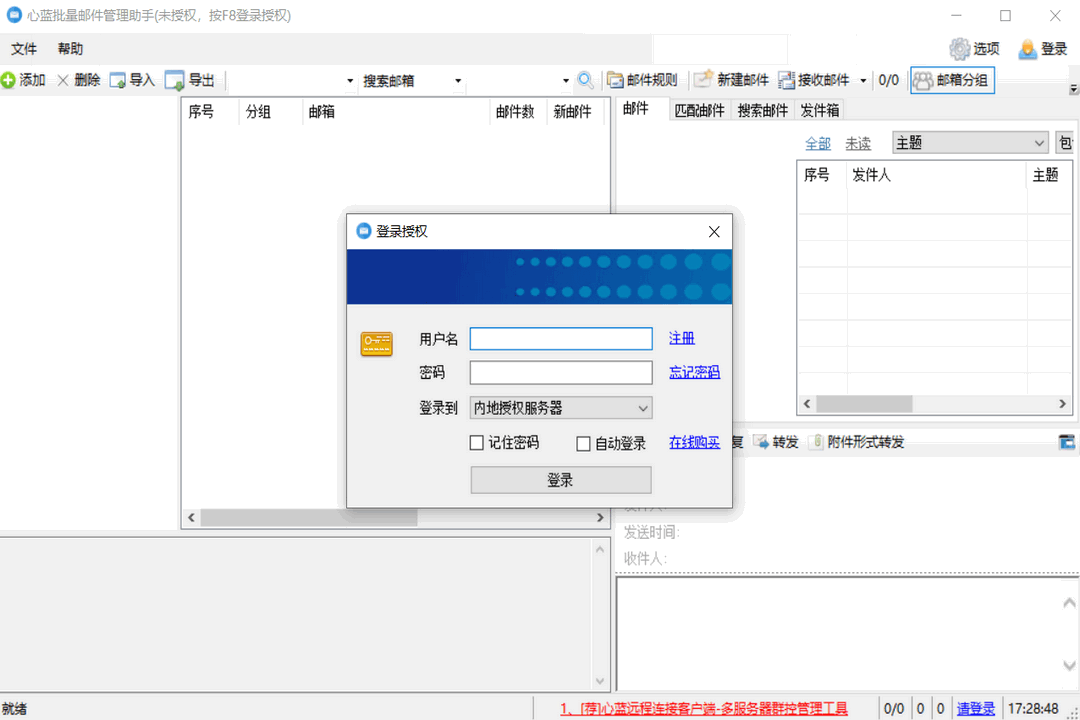Open the 登录到 authorization server dropdown

pos(644,407)
